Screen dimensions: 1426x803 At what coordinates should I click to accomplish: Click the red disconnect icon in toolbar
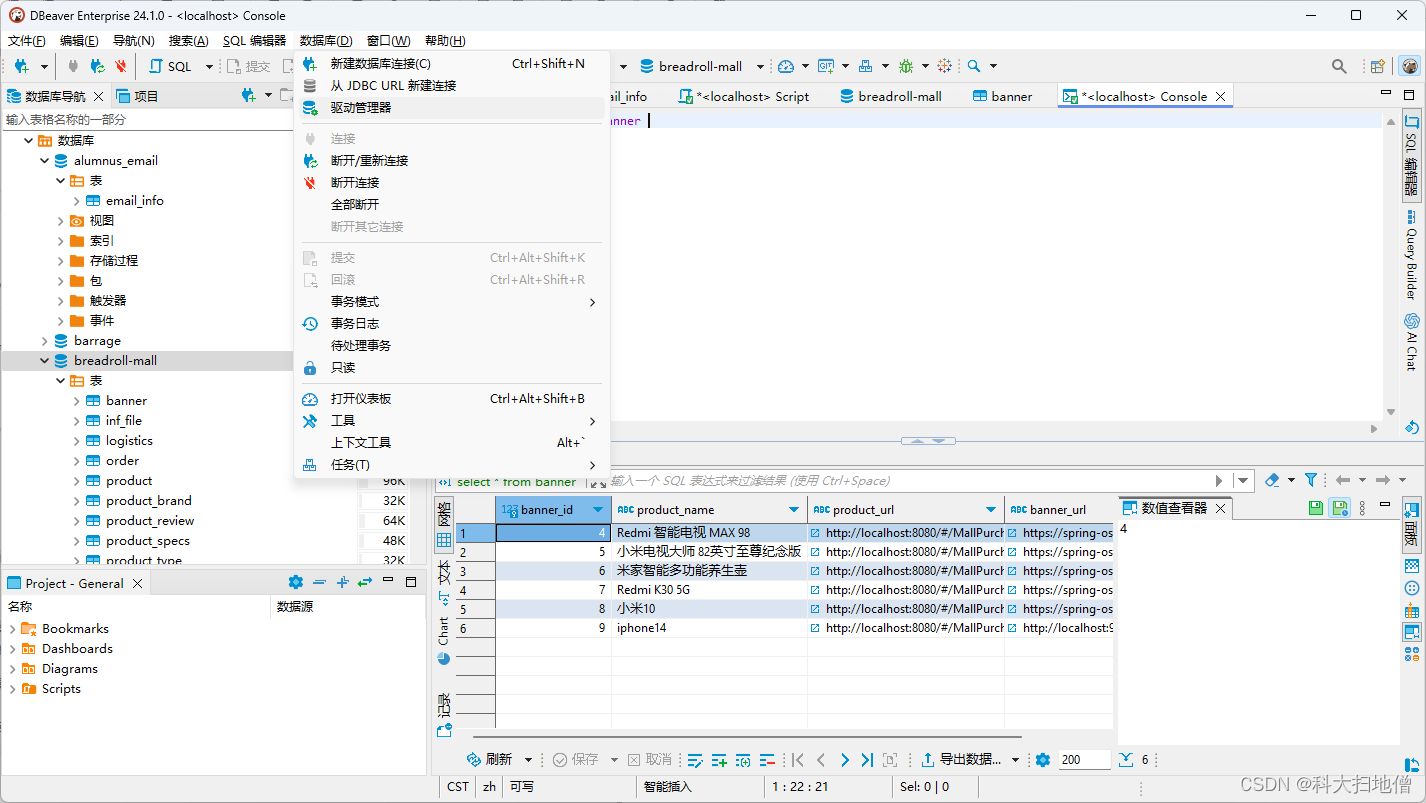(121, 66)
